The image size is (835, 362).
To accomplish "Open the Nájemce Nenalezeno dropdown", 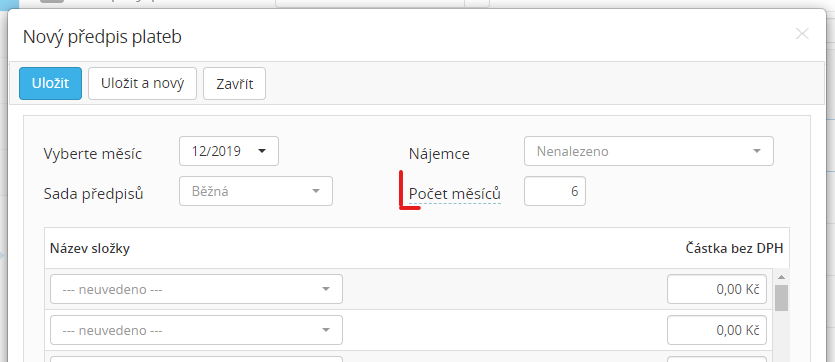I will 649,151.
